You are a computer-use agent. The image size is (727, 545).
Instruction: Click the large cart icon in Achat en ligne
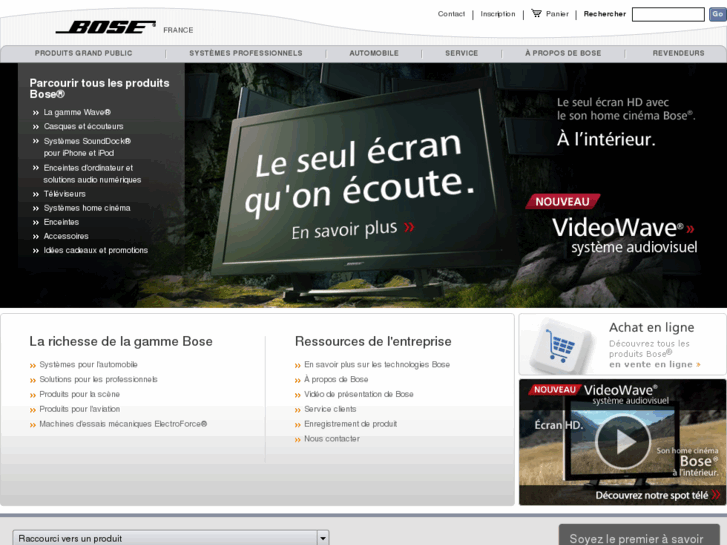[x=560, y=346]
